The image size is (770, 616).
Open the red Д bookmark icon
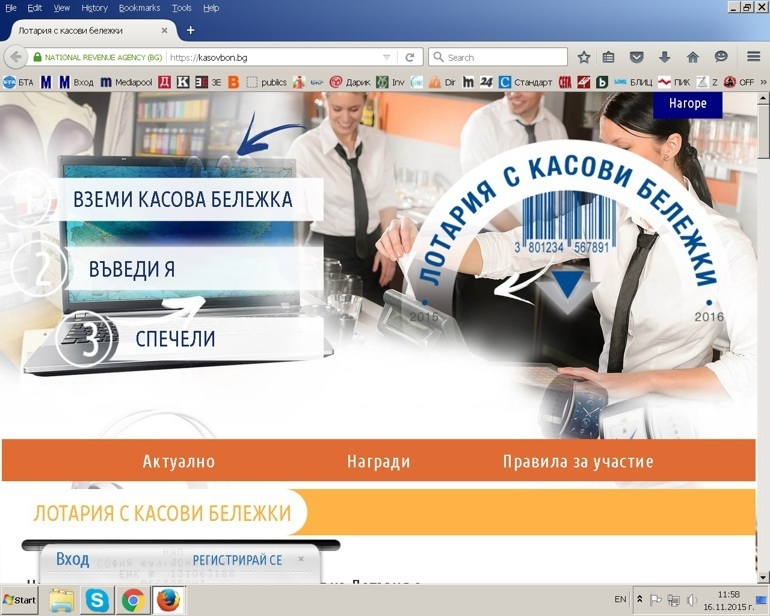click(164, 83)
